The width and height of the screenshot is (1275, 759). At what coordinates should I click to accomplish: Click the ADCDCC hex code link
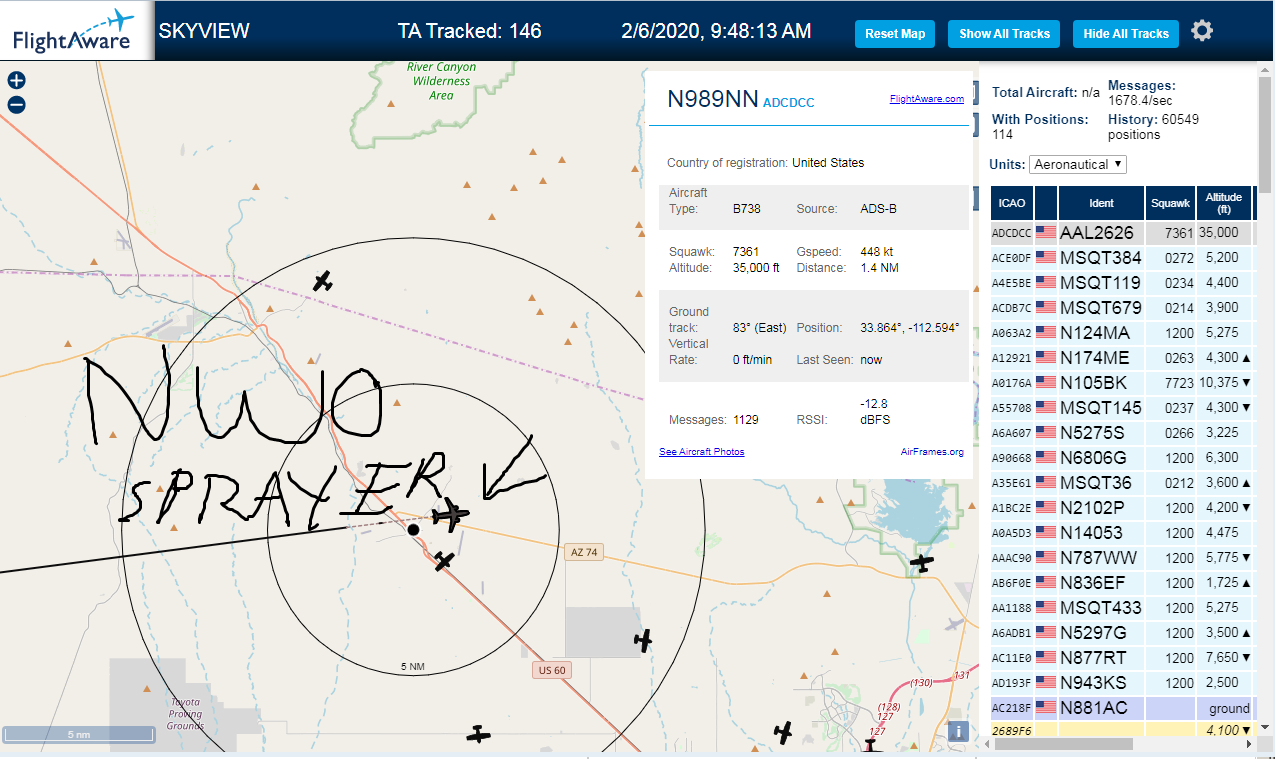(x=788, y=102)
